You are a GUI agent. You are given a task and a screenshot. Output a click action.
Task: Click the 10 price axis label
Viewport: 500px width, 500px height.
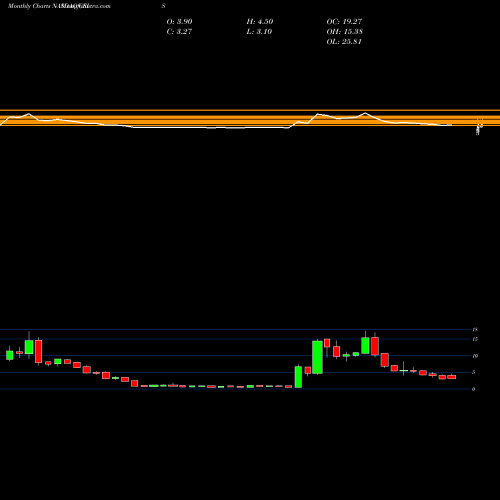click(x=475, y=356)
